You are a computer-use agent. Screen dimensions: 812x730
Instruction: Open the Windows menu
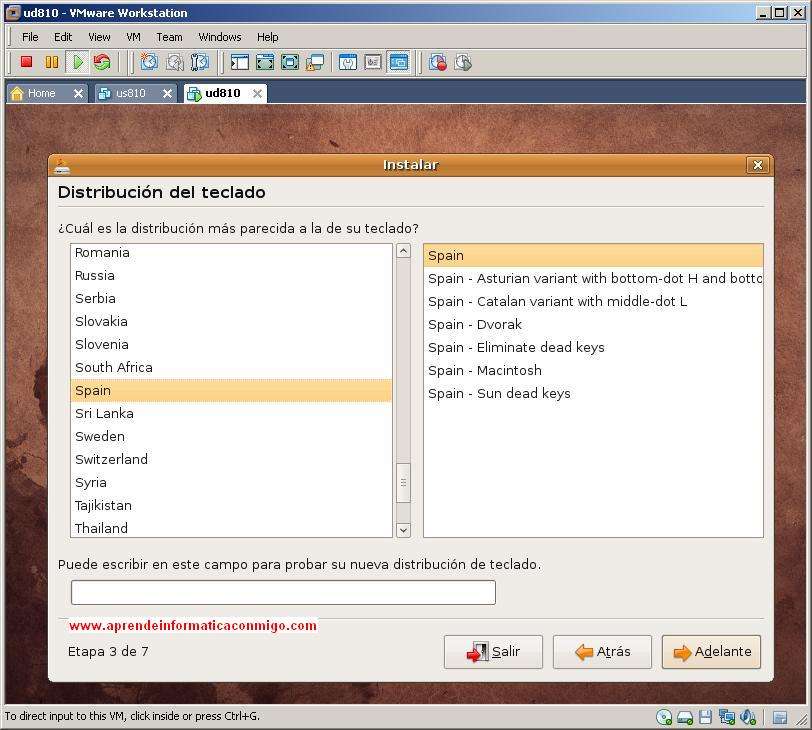(x=220, y=37)
